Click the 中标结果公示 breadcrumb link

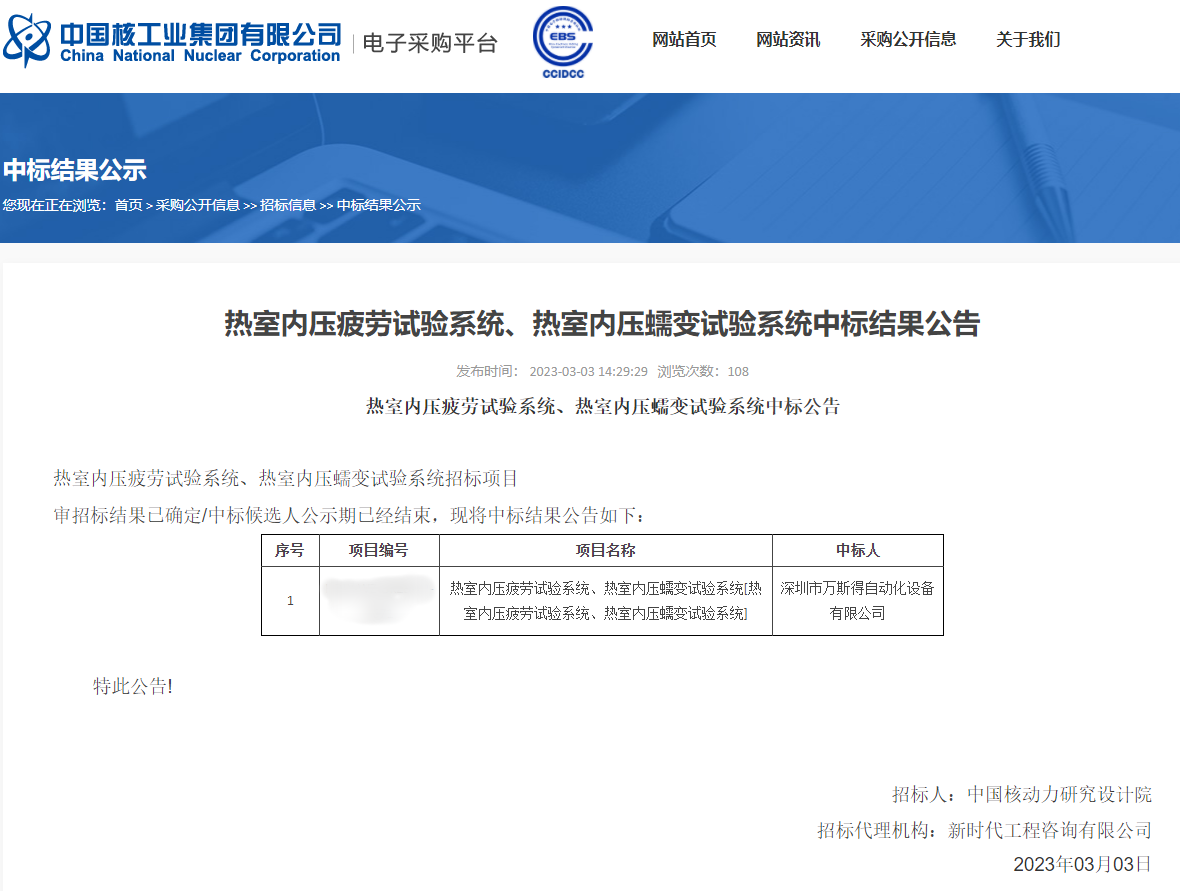pyautogui.click(x=379, y=205)
